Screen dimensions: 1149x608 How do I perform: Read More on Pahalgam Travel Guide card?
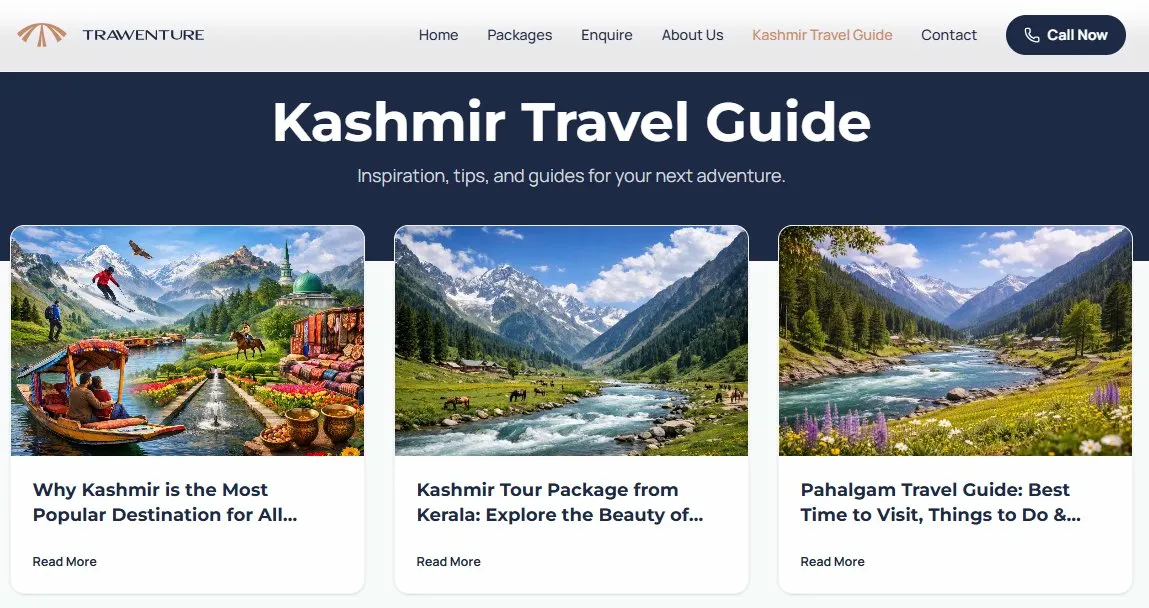[832, 562]
